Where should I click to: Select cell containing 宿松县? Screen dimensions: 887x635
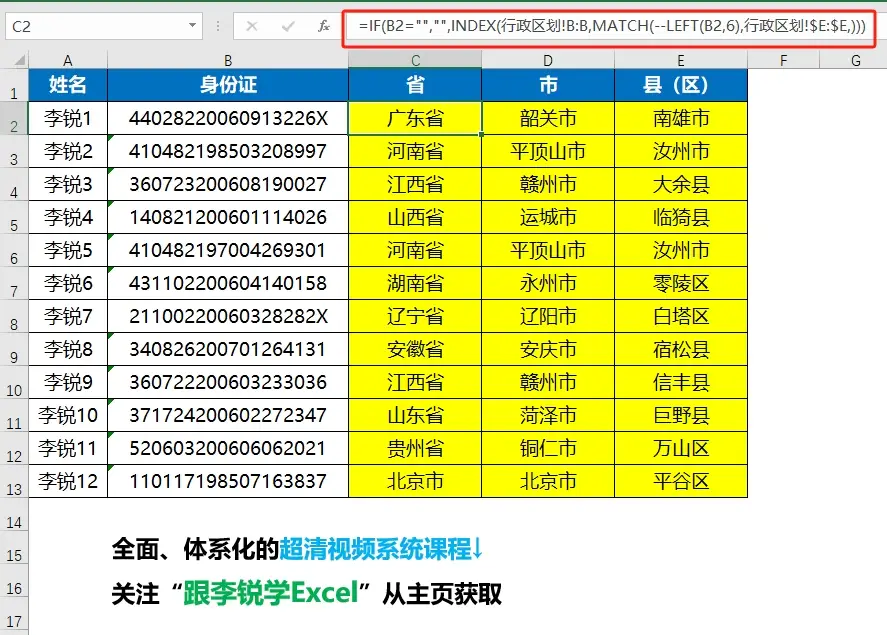pyautogui.click(x=681, y=349)
